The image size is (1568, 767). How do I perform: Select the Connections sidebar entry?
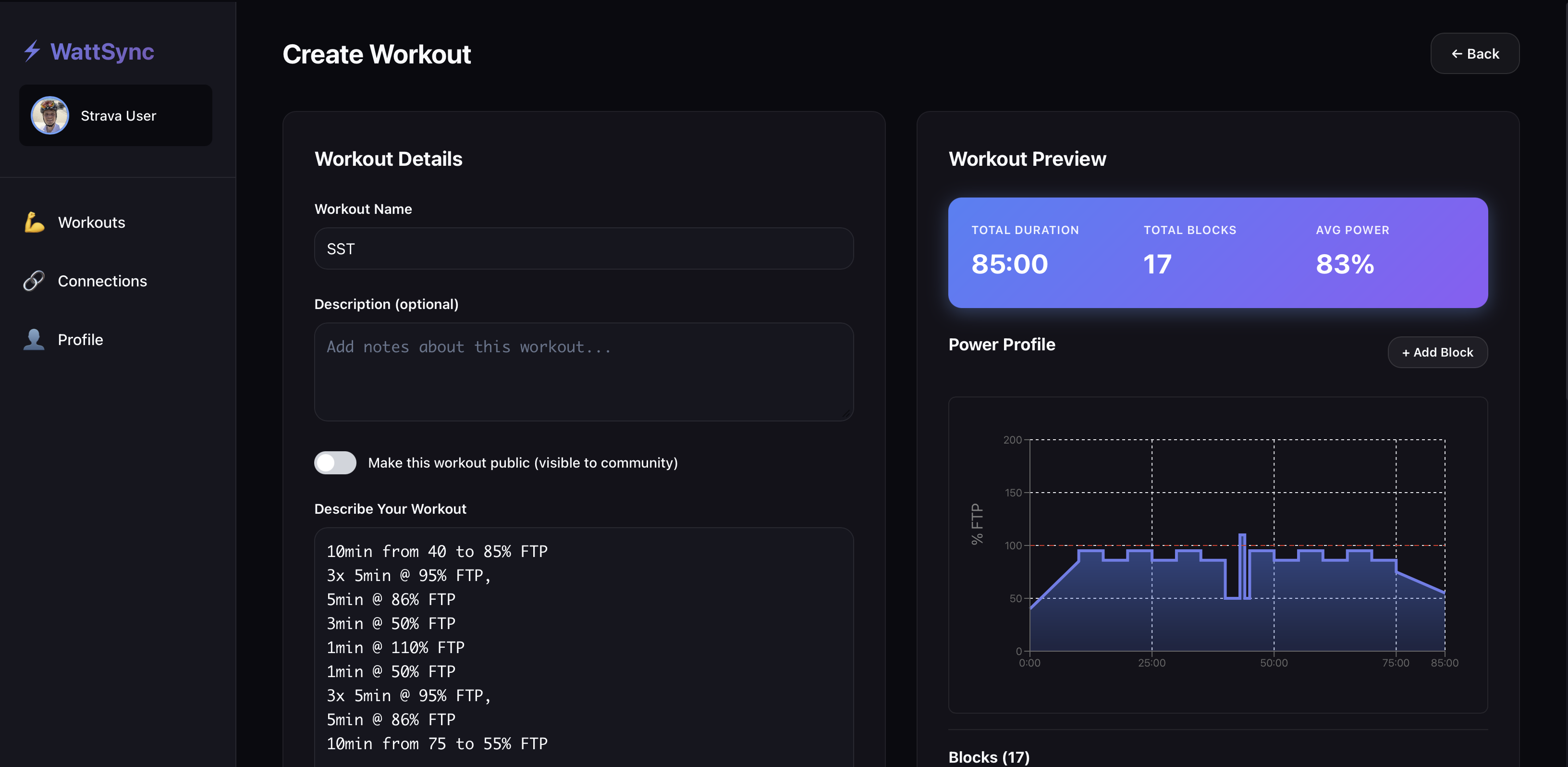pos(102,281)
